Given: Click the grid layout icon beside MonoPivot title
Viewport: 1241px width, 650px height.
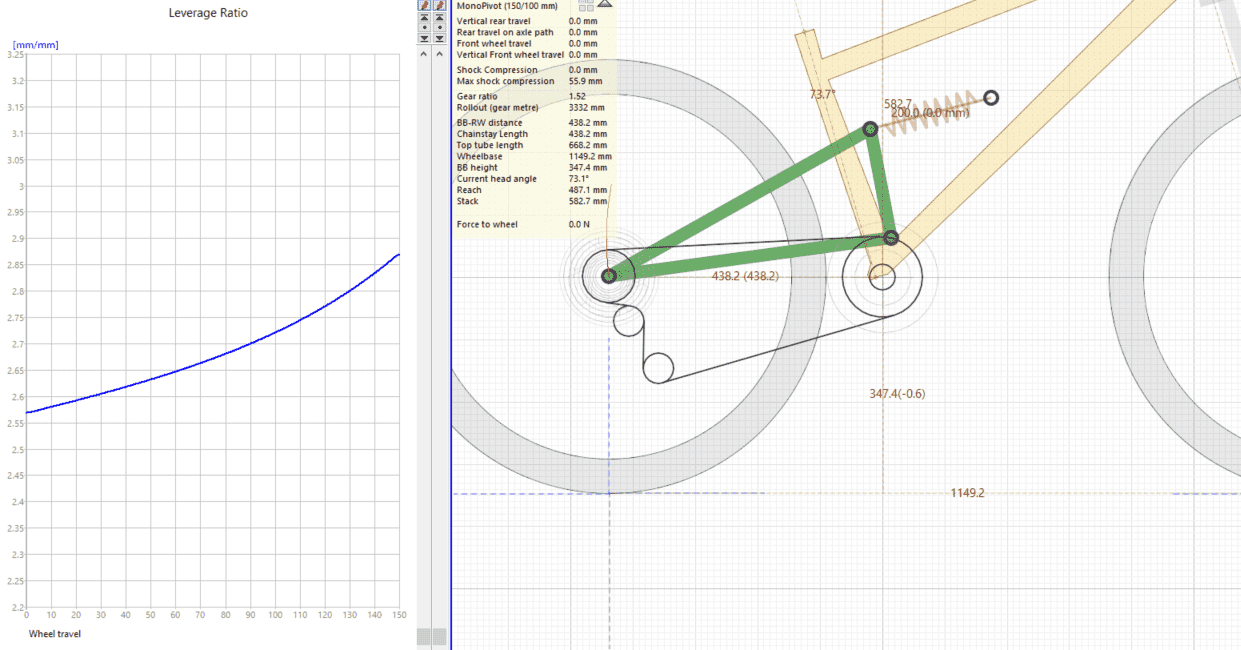Looking at the screenshot, I should pyautogui.click(x=586, y=5).
